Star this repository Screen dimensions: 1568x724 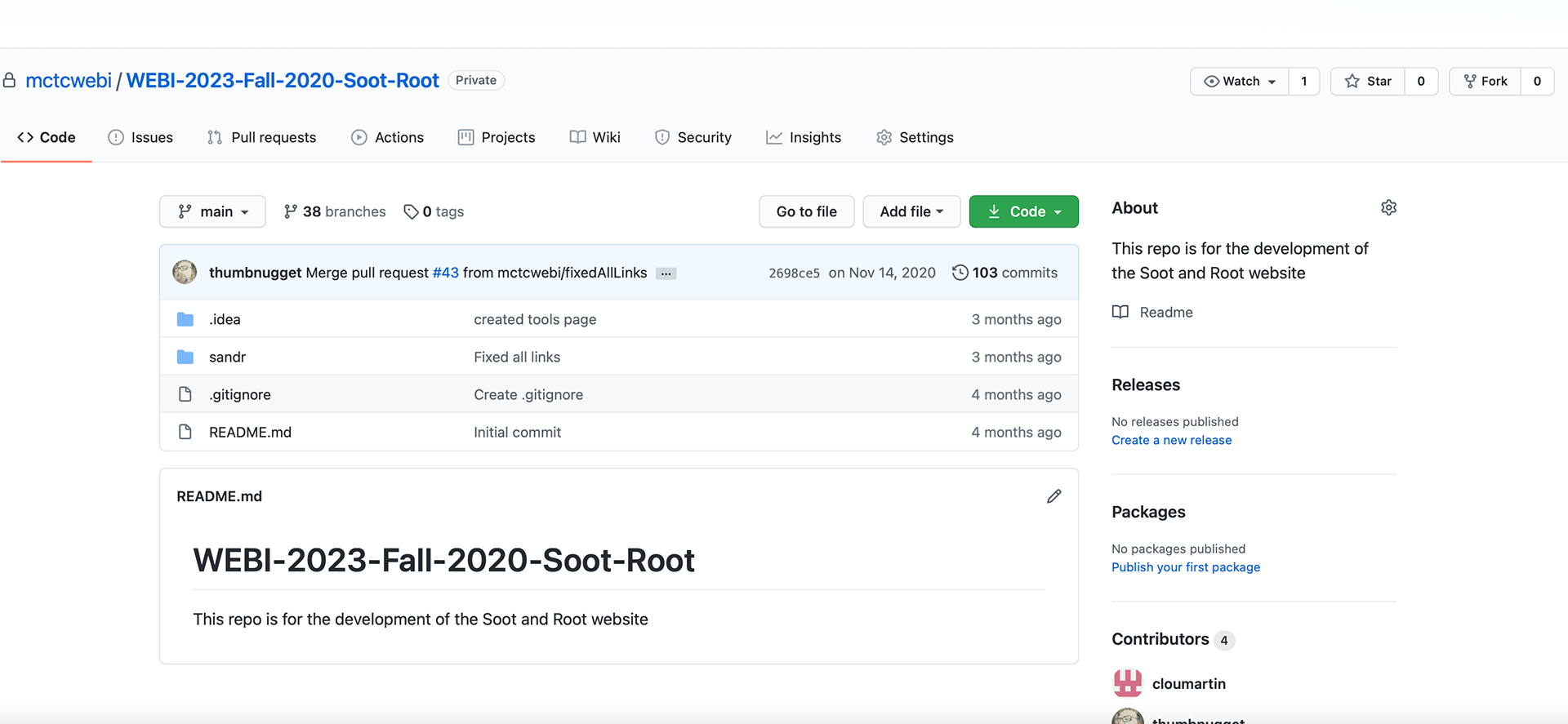[x=1368, y=81]
